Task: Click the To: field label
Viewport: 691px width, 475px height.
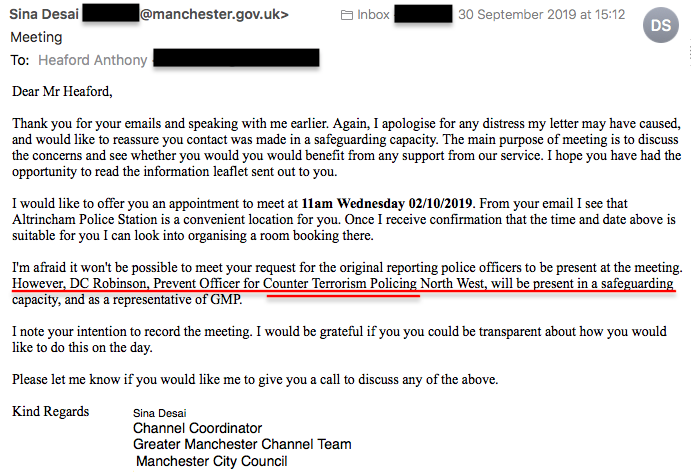Action: tap(20, 60)
